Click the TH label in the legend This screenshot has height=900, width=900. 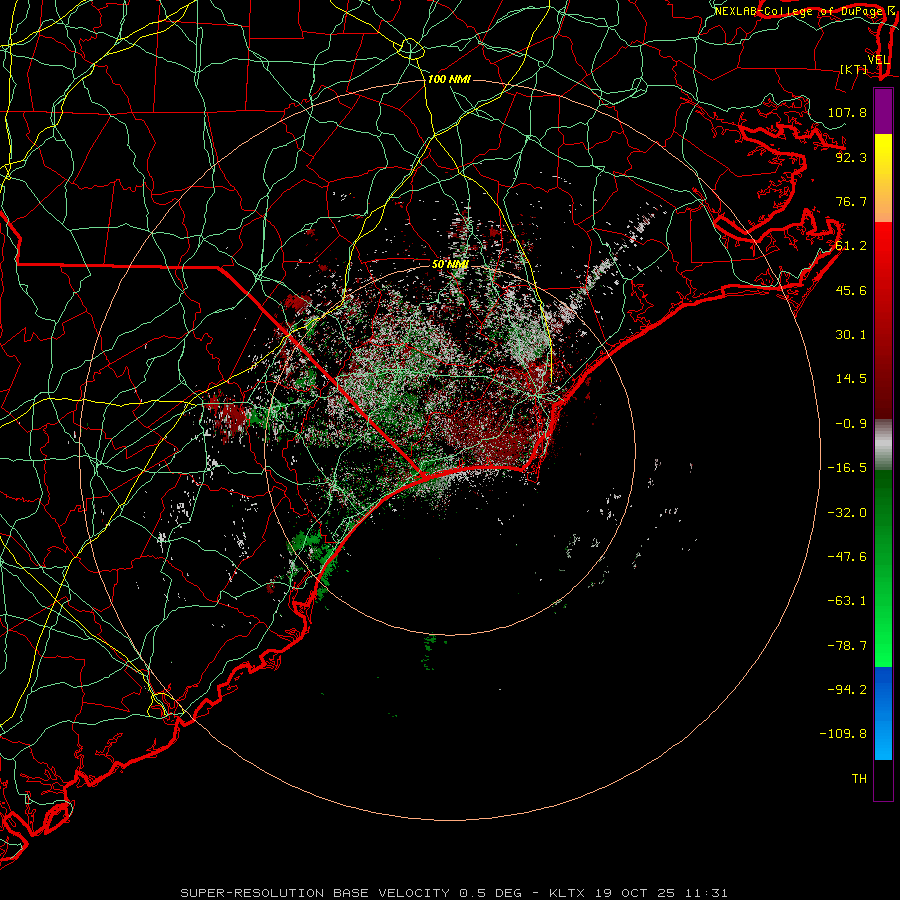[859, 779]
